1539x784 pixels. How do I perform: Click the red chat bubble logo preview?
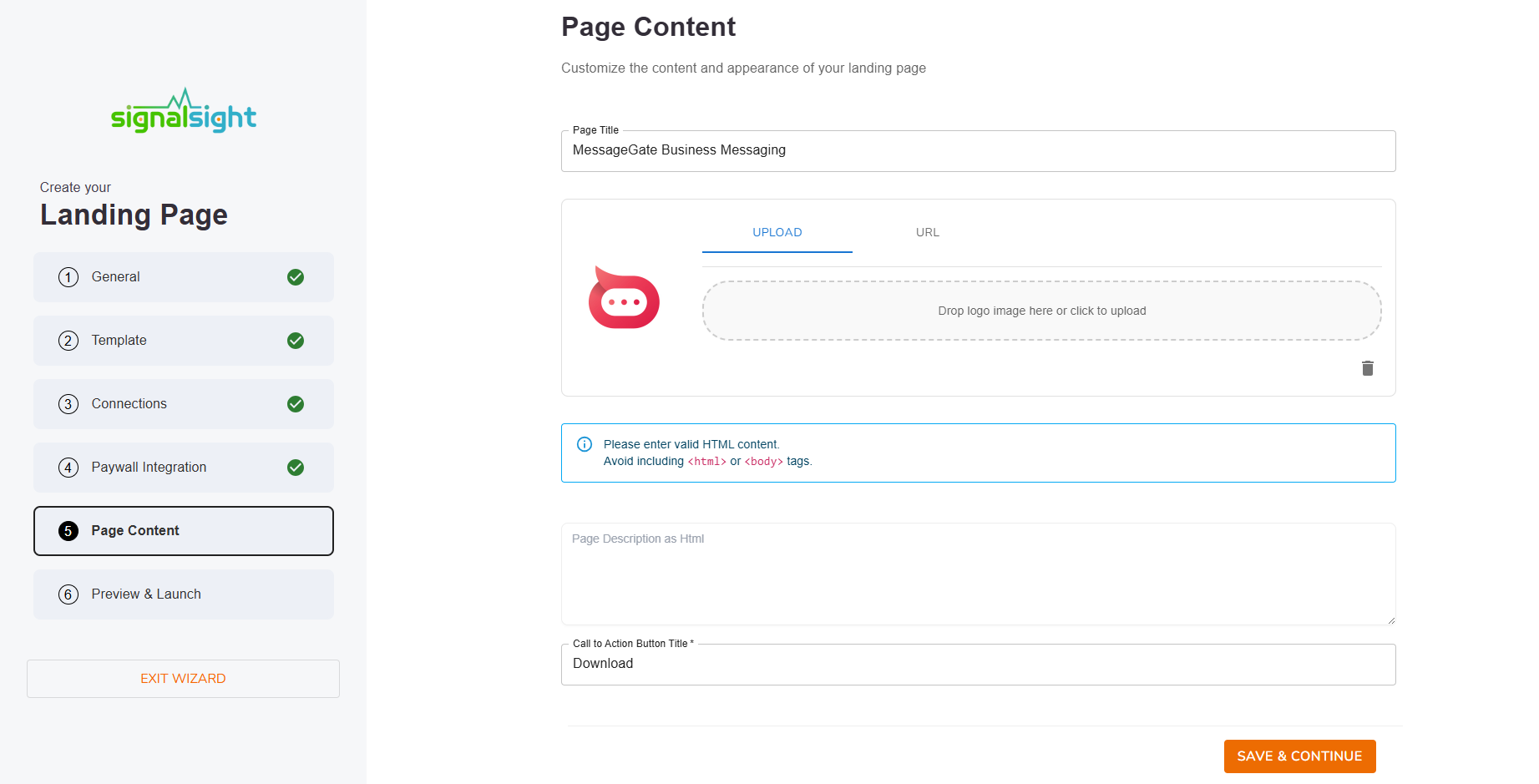point(625,298)
